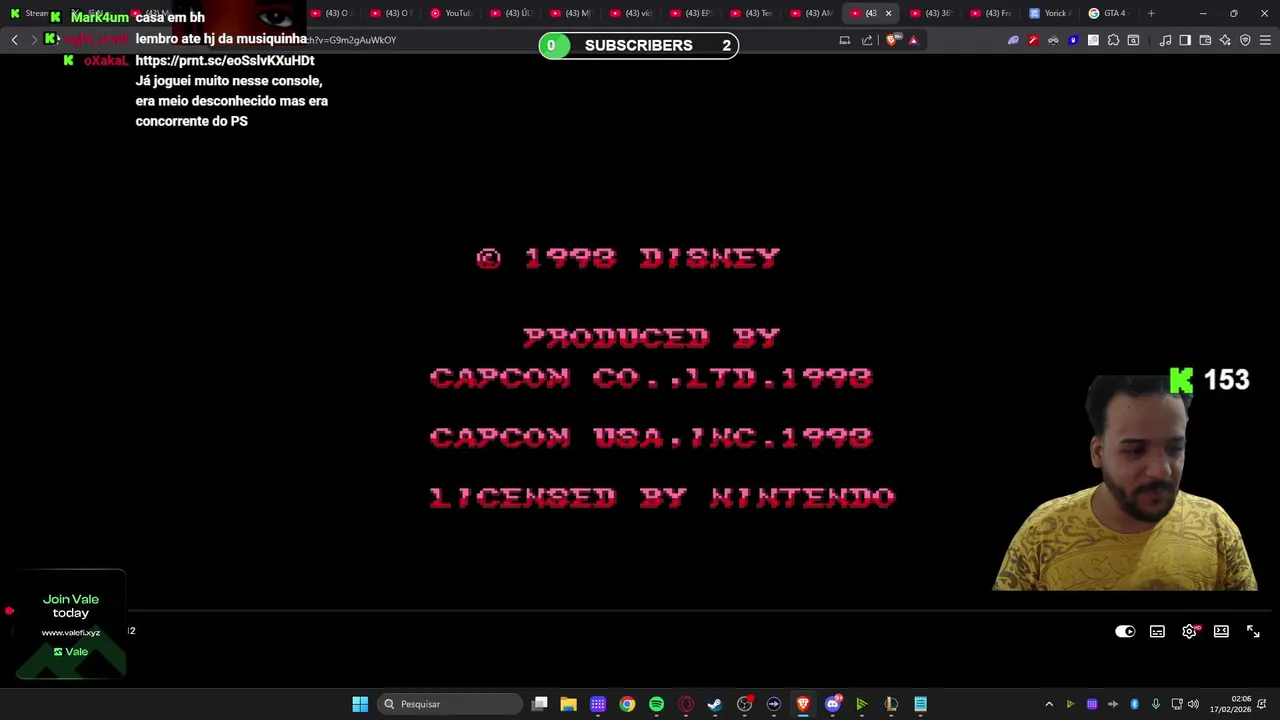Viewport: 1280px width, 720px height.
Task: Open the music note media control icon
Action: [1165, 40]
